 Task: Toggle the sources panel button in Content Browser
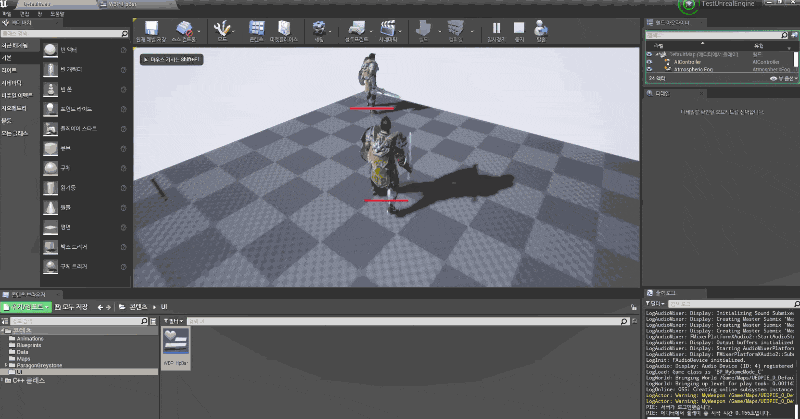tap(4, 321)
